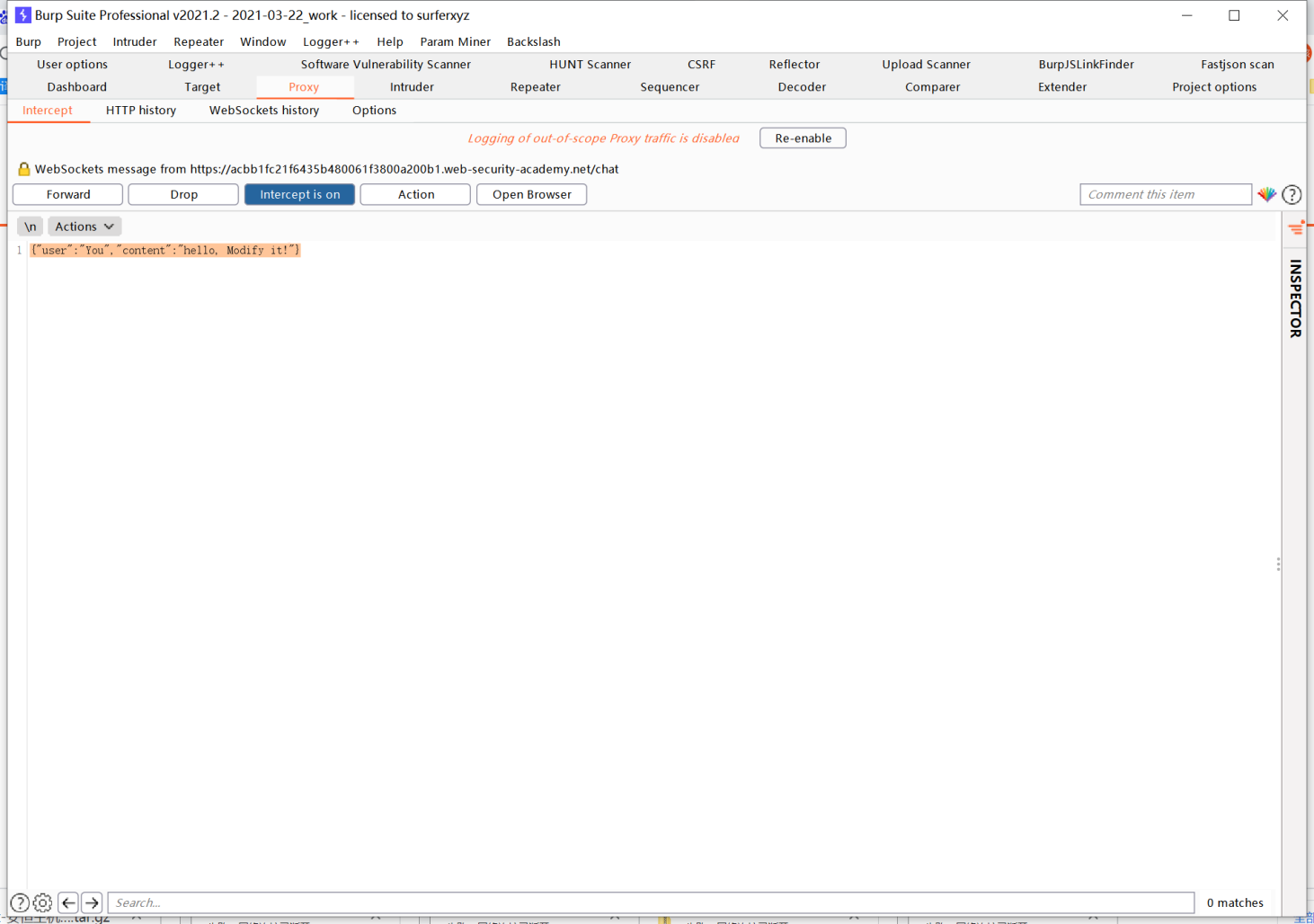Open the Target tab

pos(202,87)
